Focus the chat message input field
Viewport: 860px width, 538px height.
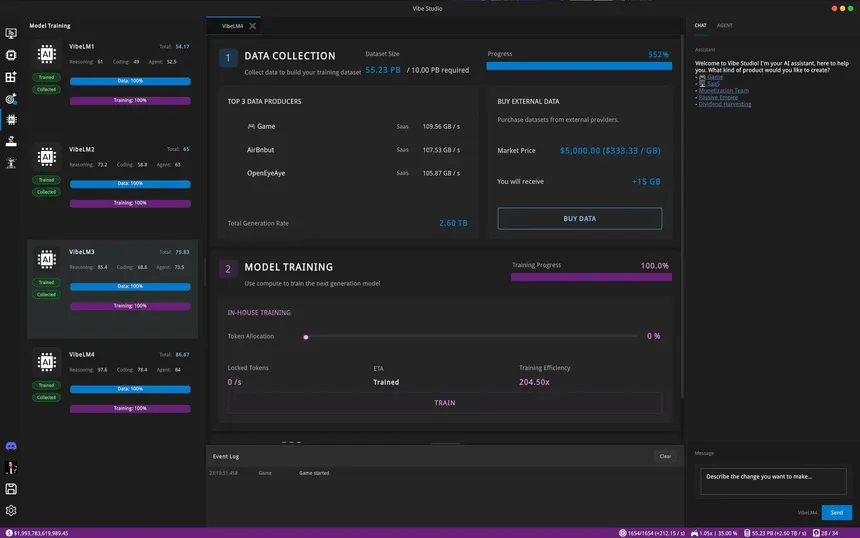pyautogui.click(x=773, y=481)
